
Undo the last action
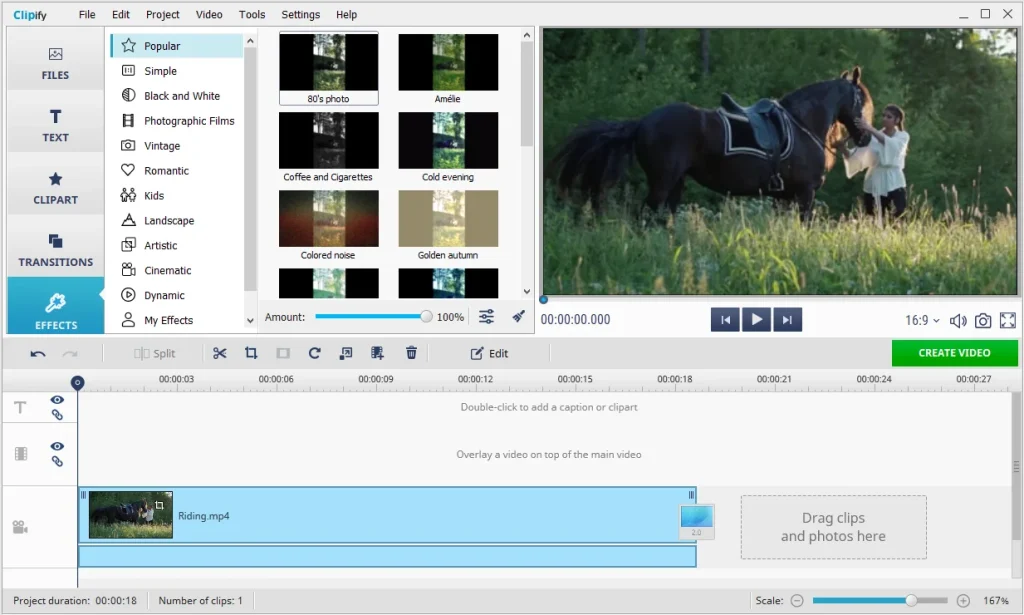[38, 354]
